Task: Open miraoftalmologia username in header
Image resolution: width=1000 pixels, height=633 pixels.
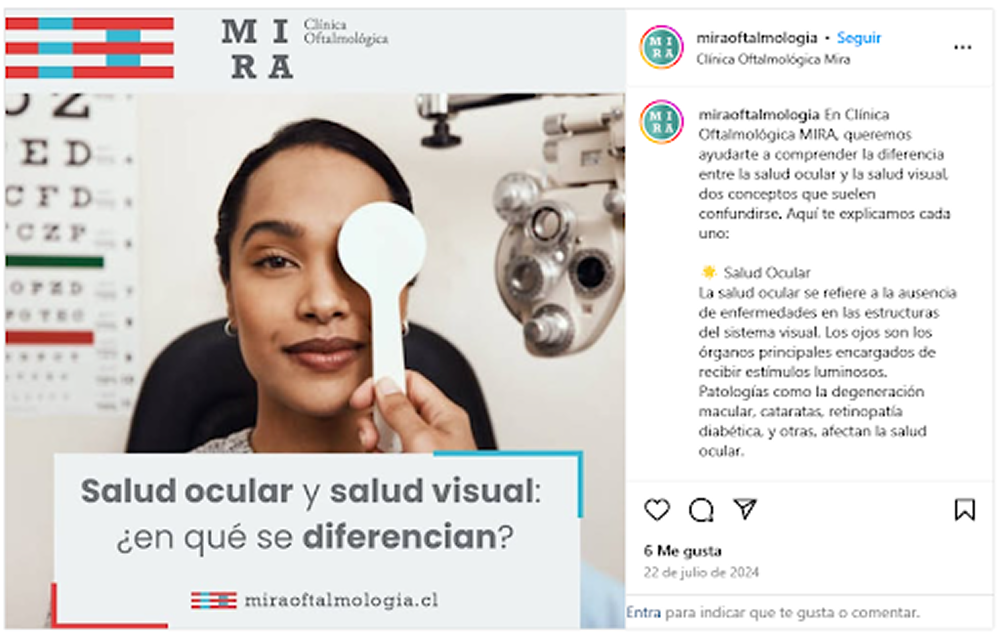Action: (756, 38)
